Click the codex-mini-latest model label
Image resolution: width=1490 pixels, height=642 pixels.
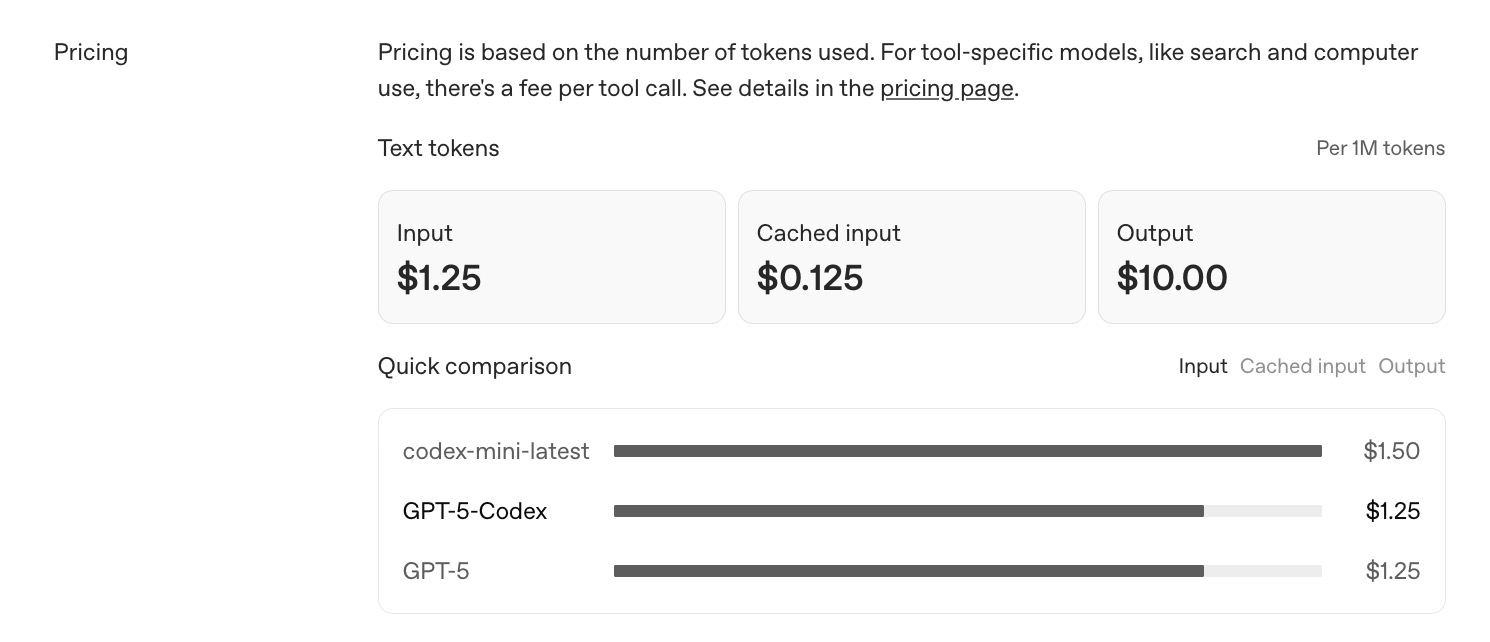coord(496,451)
